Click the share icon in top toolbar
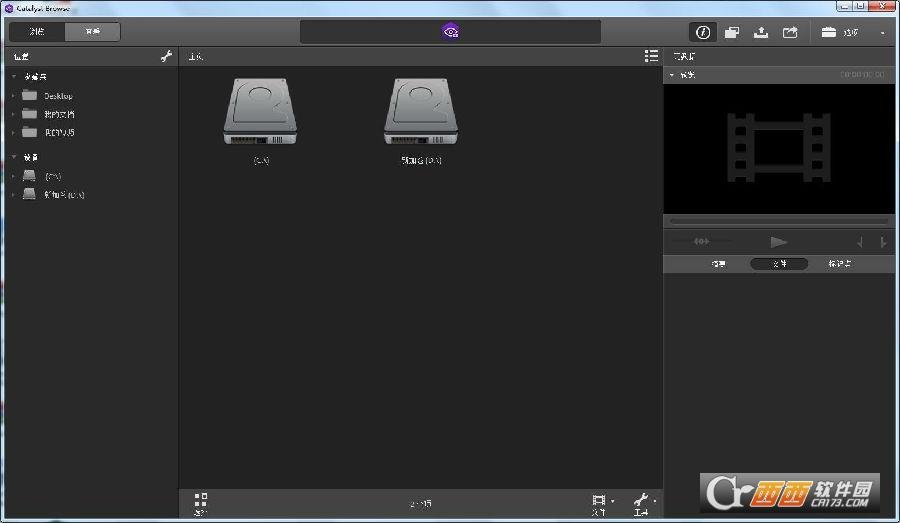The image size is (900, 523). click(790, 32)
